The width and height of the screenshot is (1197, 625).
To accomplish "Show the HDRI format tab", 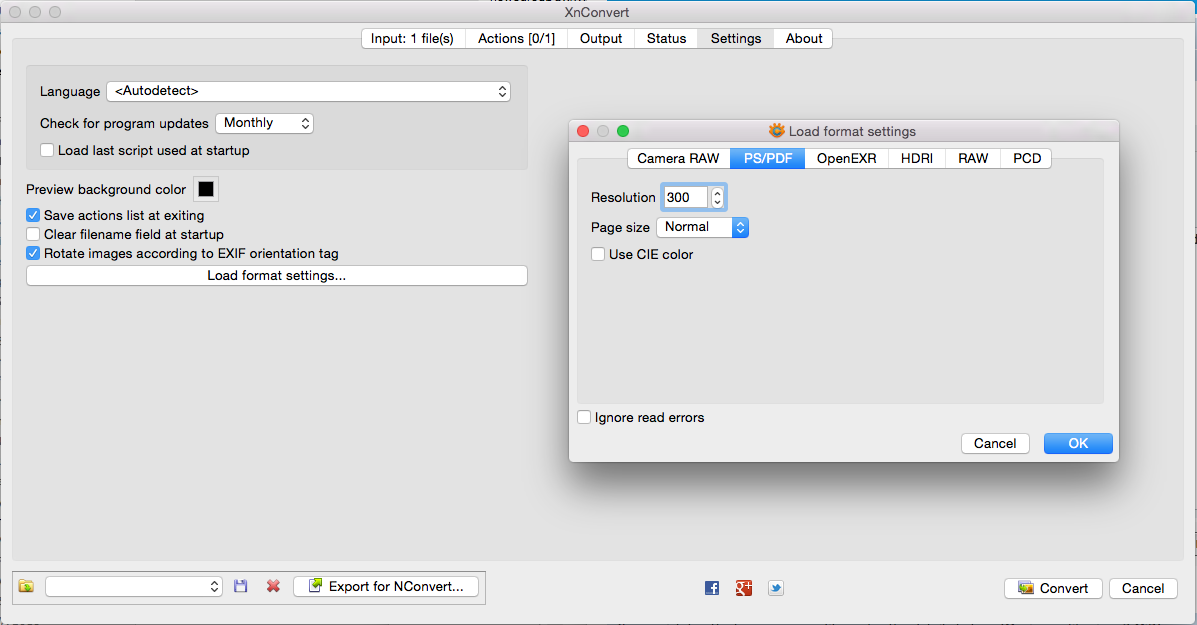I will click(x=917, y=158).
